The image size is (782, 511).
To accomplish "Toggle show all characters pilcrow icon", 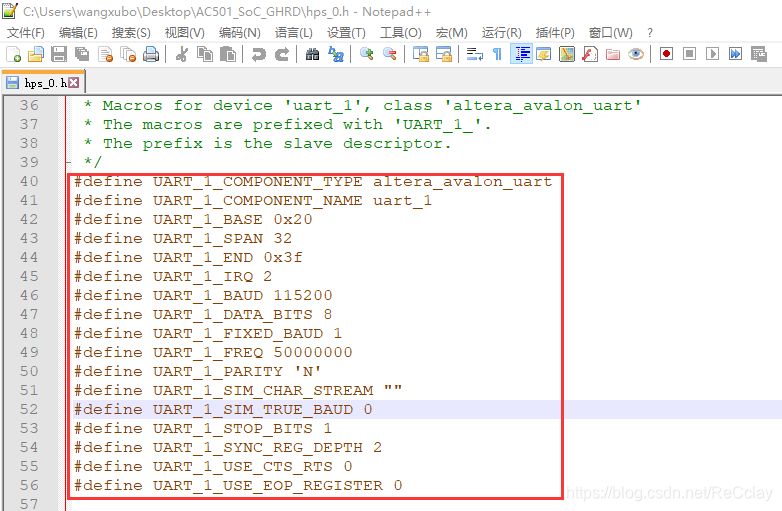I will tap(497, 54).
